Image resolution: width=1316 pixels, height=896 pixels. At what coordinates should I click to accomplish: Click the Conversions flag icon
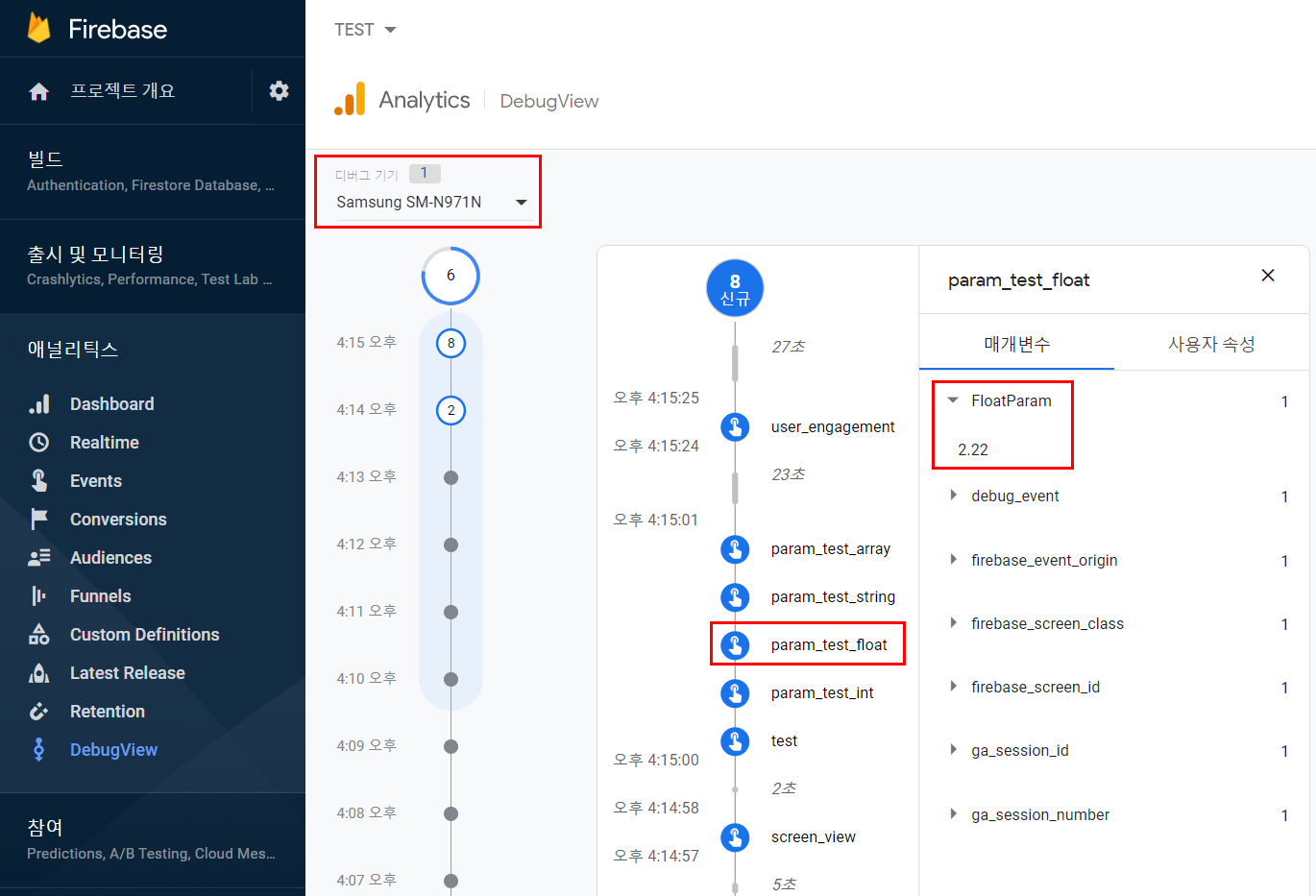pyautogui.click(x=39, y=520)
